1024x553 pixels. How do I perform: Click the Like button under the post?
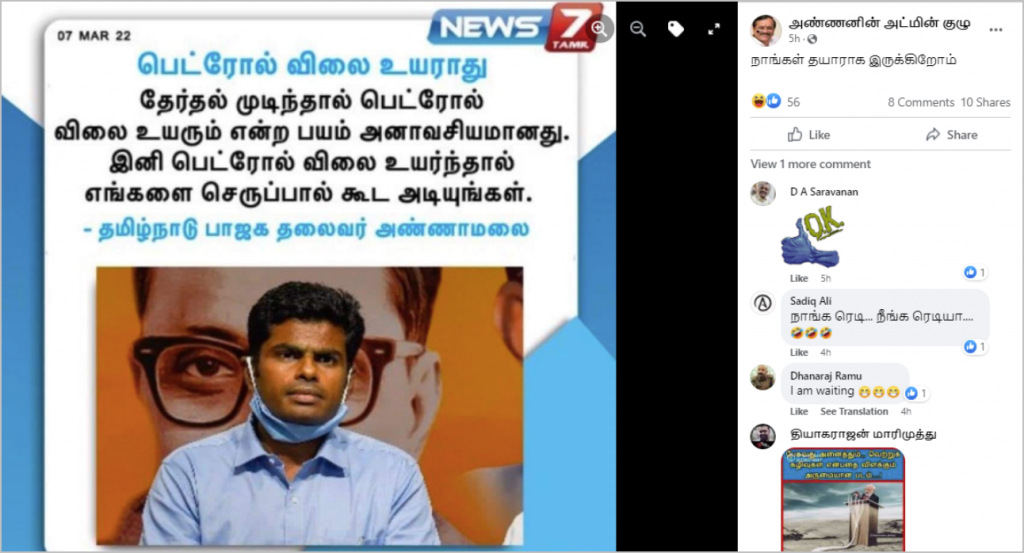pyautogui.click(x=808, y=134)
